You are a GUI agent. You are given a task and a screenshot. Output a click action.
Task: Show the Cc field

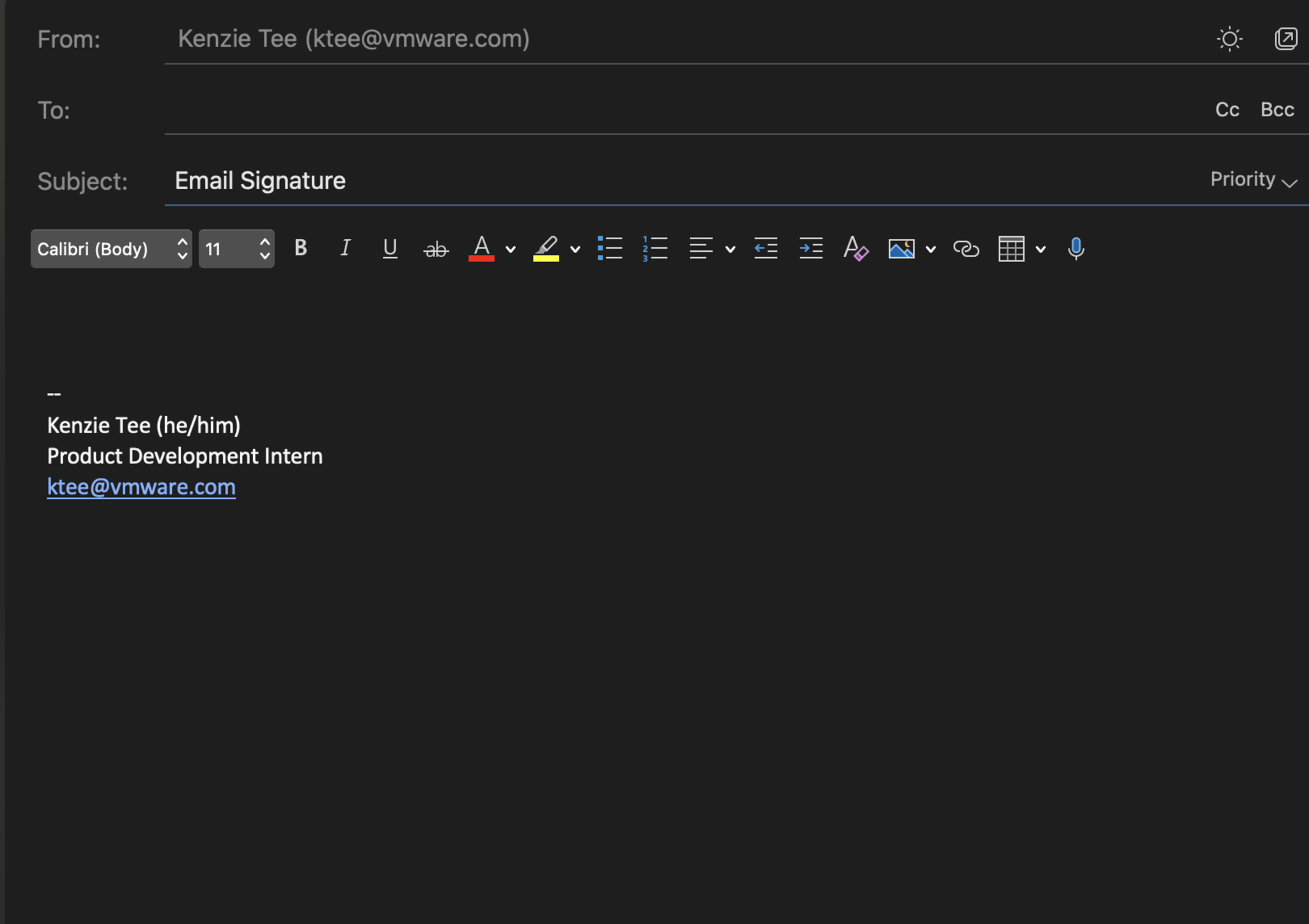point(1227,110)
